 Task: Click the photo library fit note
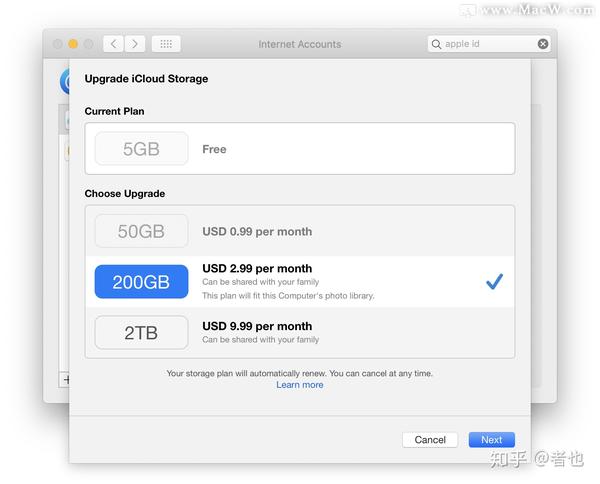click(x=288, y=296)
